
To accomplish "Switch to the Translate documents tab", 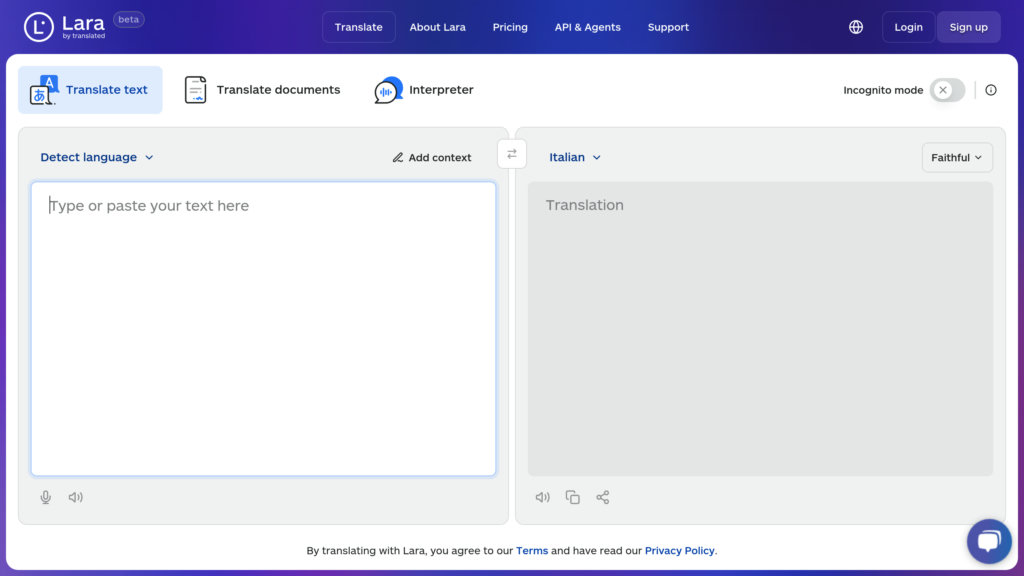I will [263, 89].
